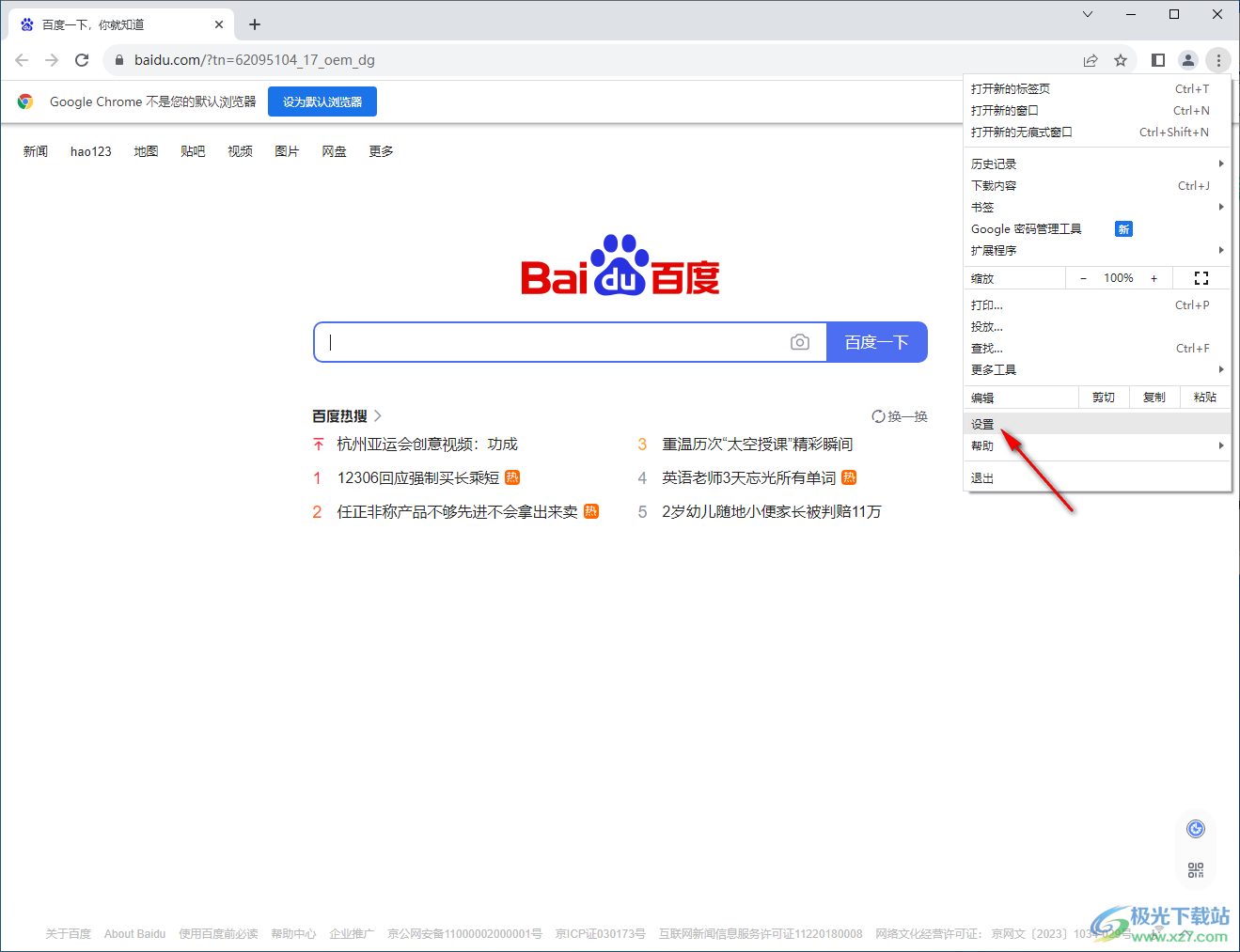Open the 地图 nav link
Screen dimensions: 1240x952
tap(146, 151)
